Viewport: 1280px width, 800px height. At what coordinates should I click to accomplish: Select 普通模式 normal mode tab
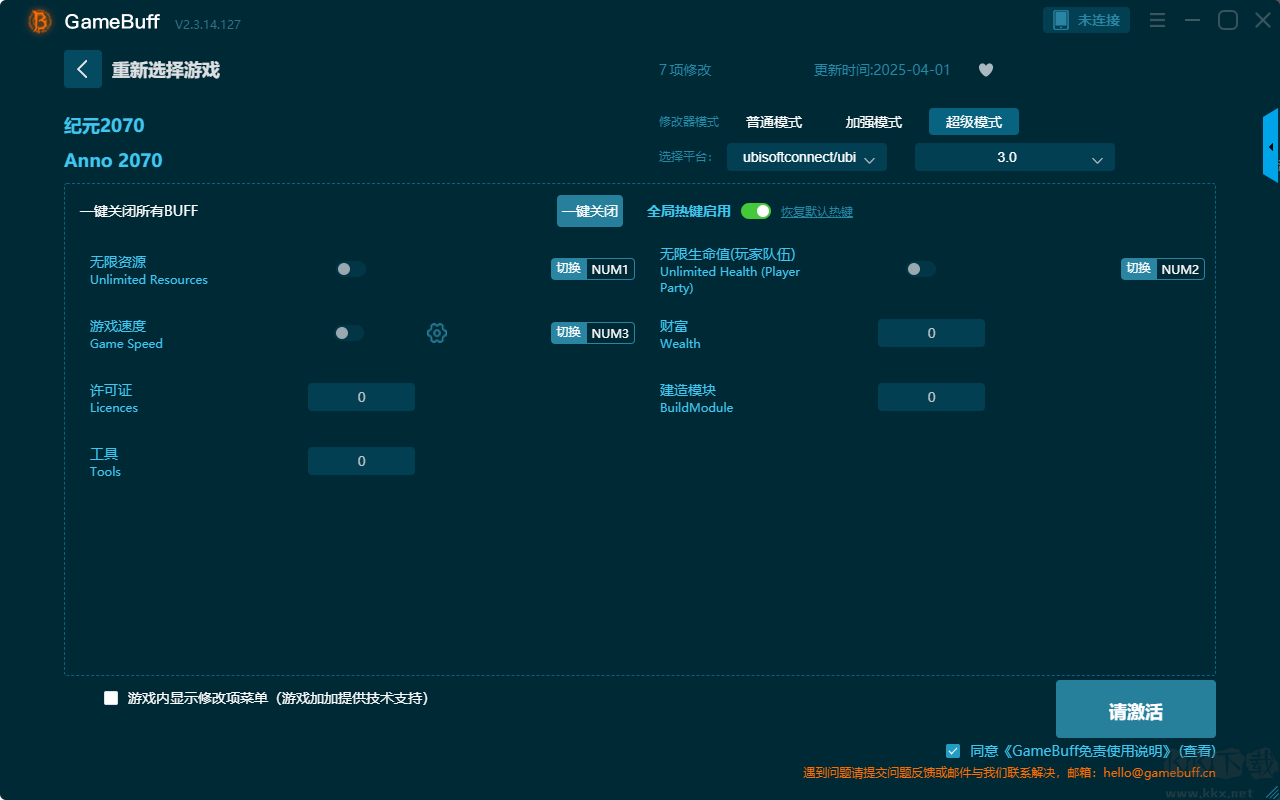coord(774,122)
